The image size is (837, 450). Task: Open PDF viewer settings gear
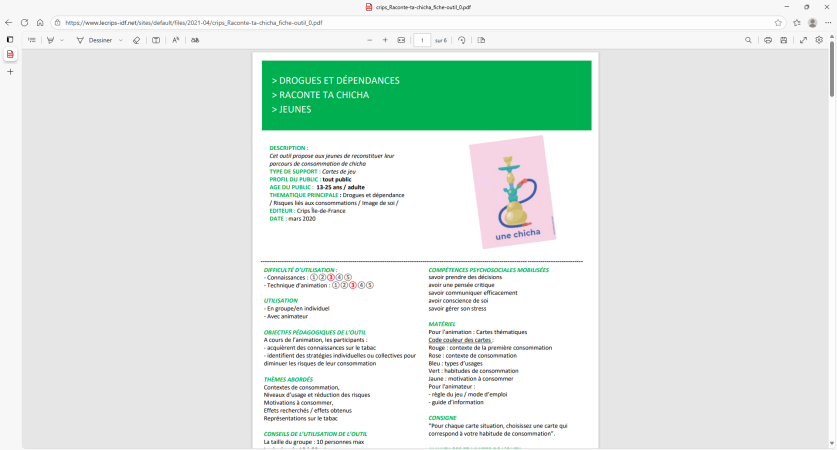click(x=819, y=40)
